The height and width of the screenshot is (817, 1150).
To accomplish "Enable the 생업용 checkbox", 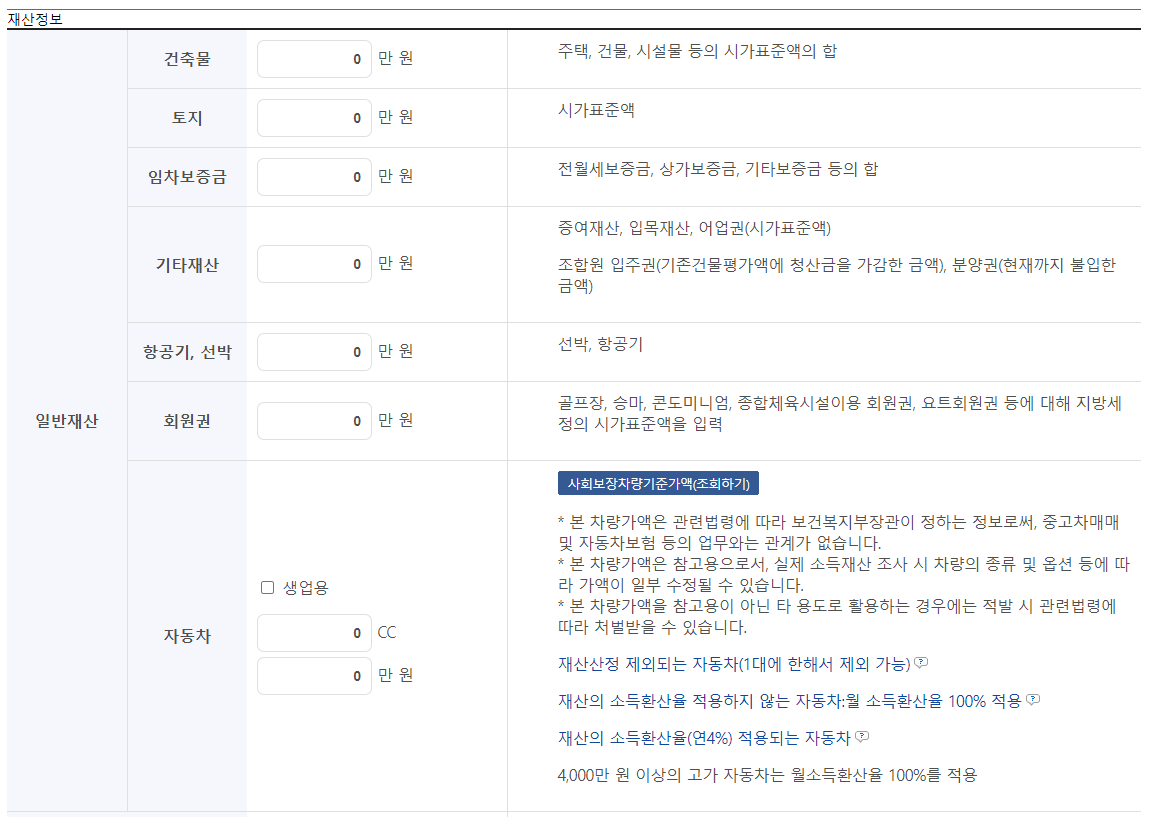I will point(266,587).
